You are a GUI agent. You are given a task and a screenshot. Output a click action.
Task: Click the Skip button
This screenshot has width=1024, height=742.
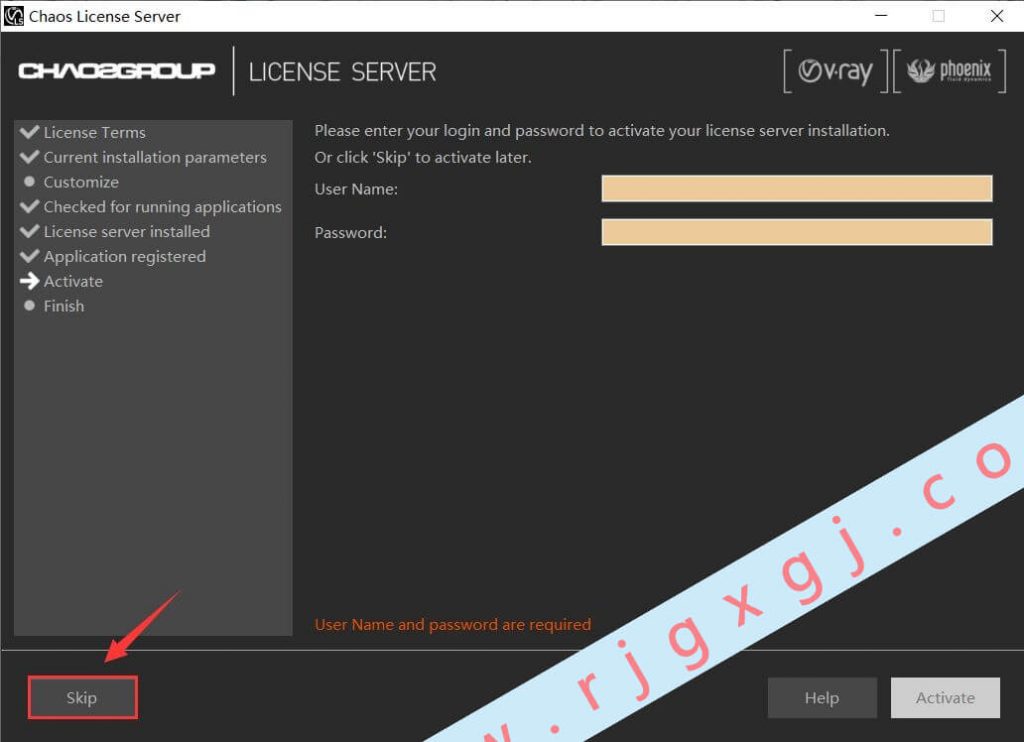point(82,698)
